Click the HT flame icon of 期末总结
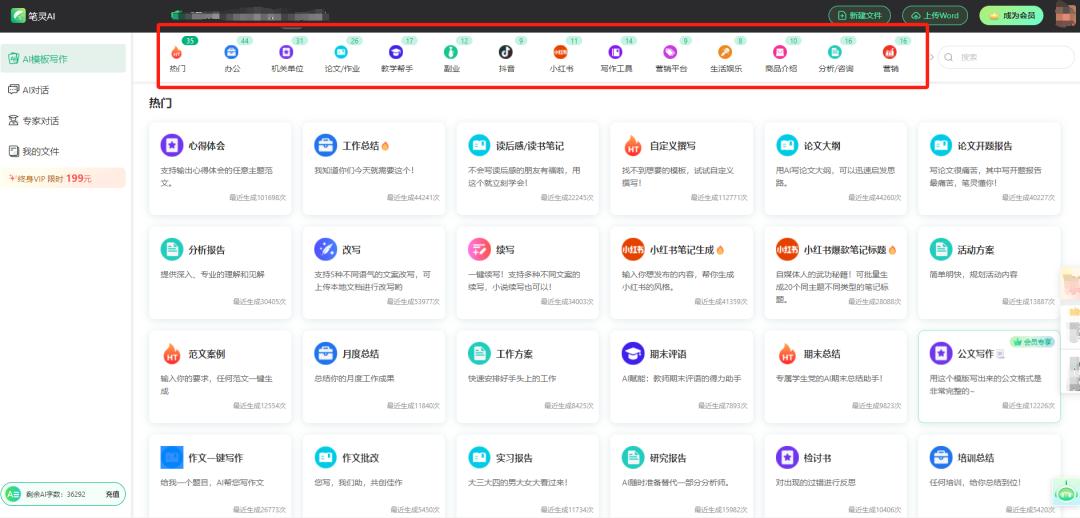 787,353
